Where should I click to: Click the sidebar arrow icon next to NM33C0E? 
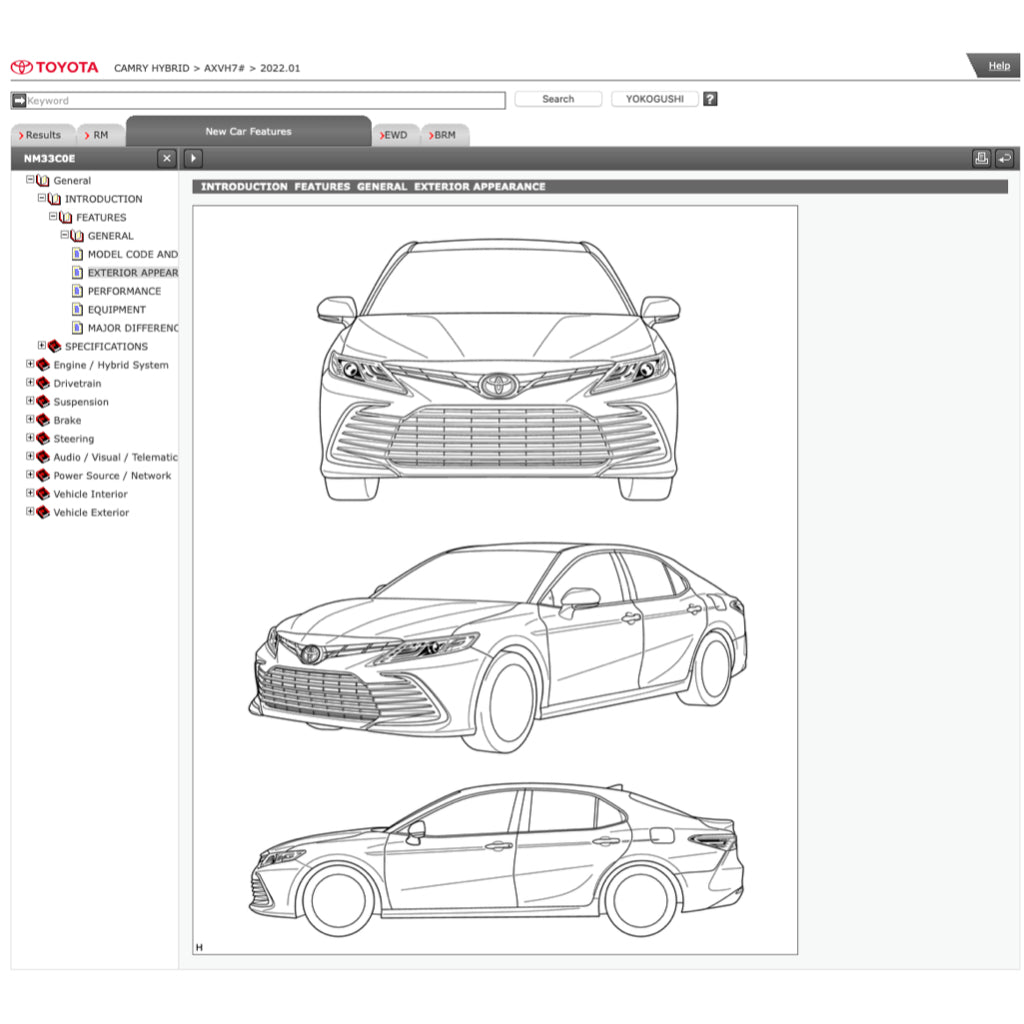(191, 158)
